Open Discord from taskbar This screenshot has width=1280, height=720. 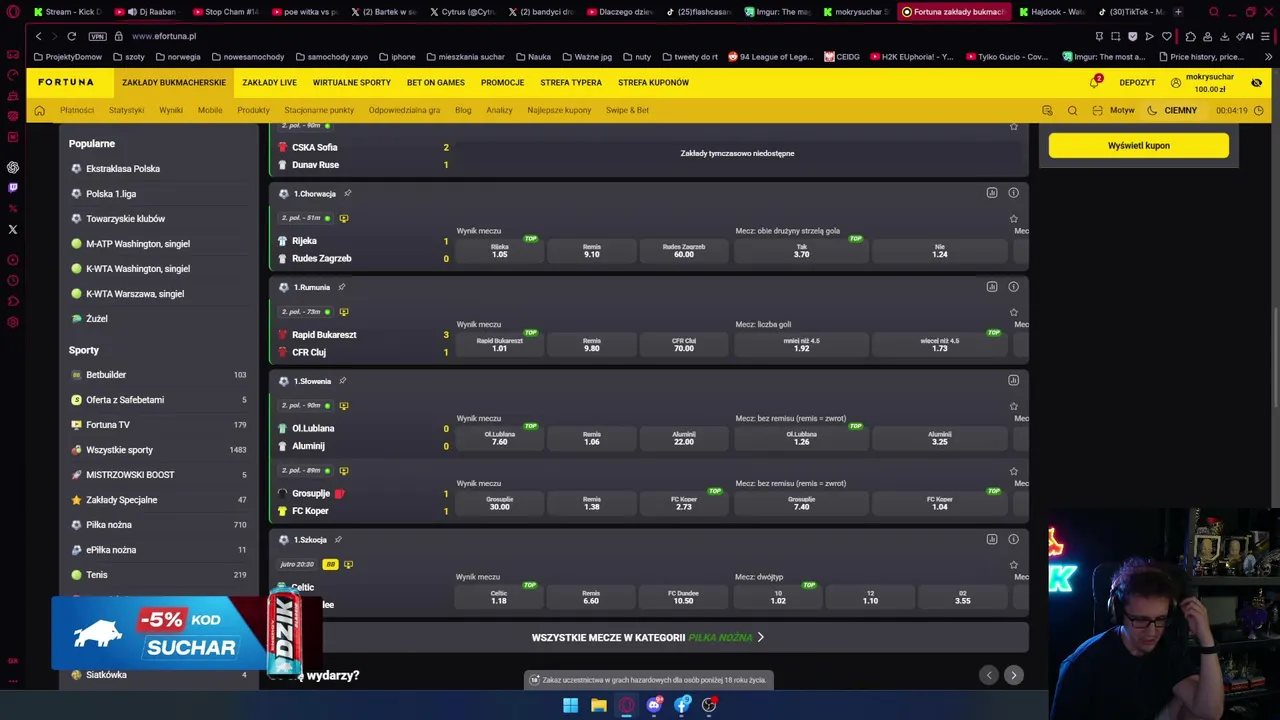click(654, 705)
